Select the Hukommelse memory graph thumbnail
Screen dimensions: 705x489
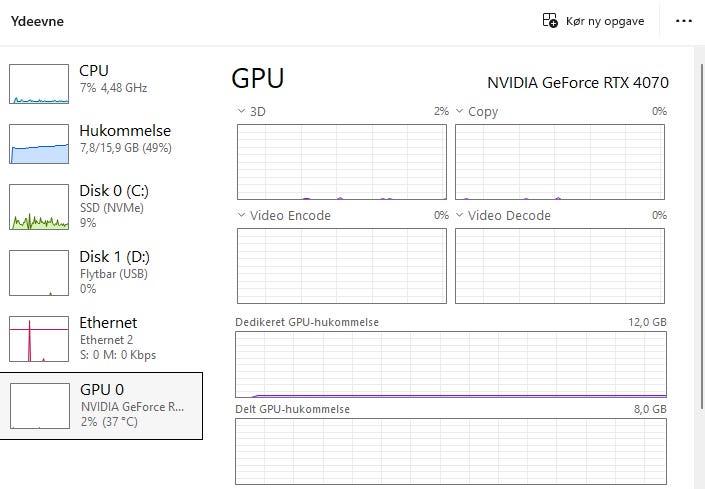tap(39, 144)
